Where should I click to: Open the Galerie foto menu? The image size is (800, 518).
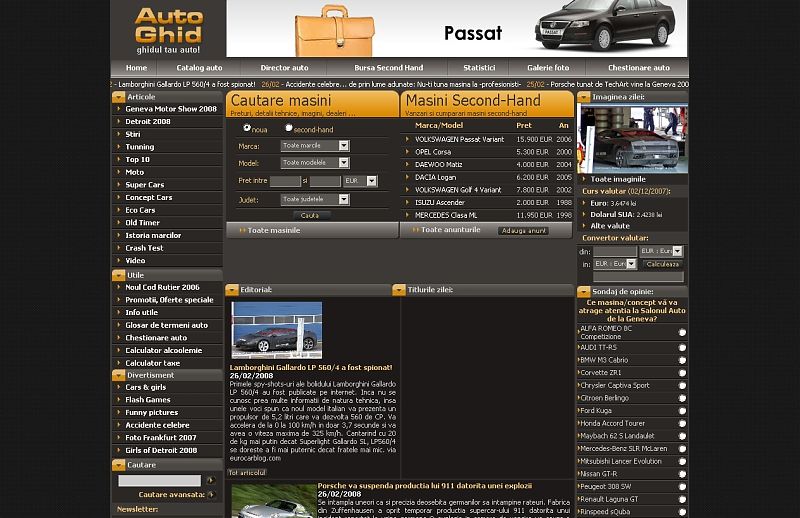click(x=548, y=68)
